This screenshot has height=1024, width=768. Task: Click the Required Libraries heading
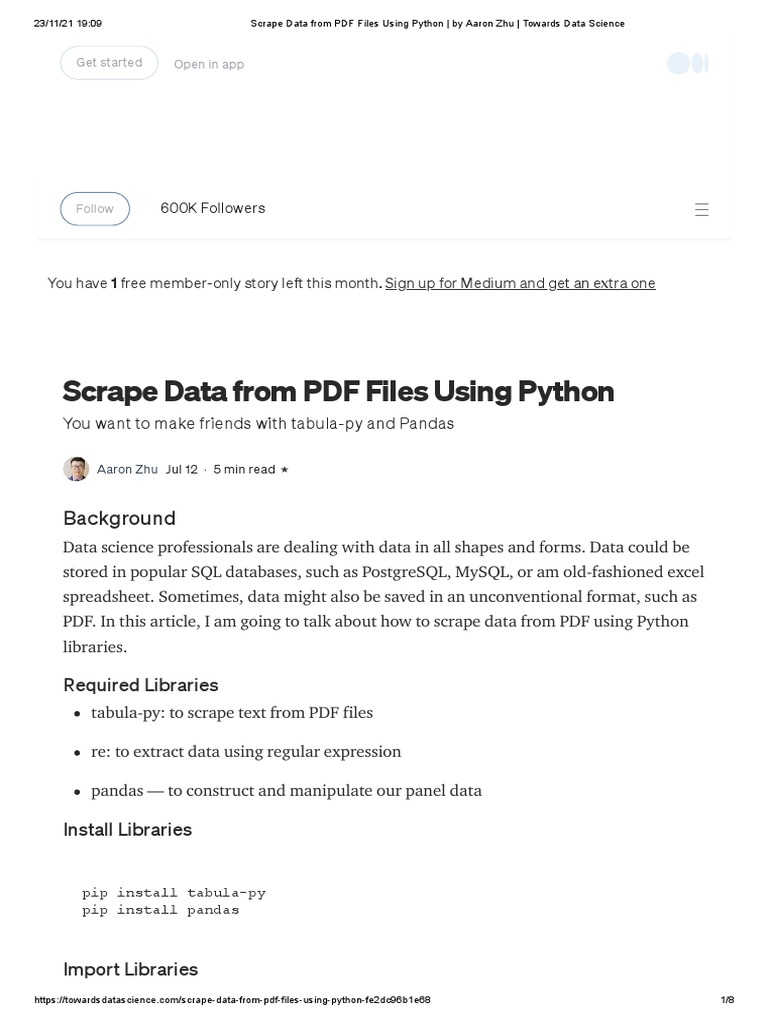[141, 685]
